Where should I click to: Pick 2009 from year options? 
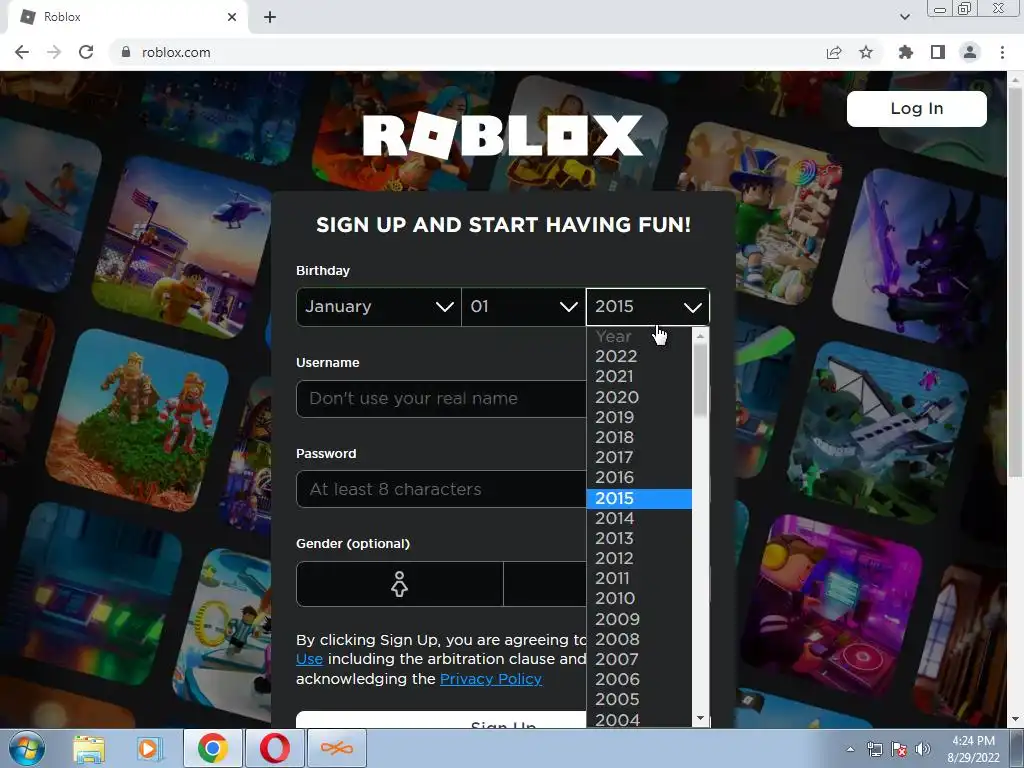tap(639, 619)
